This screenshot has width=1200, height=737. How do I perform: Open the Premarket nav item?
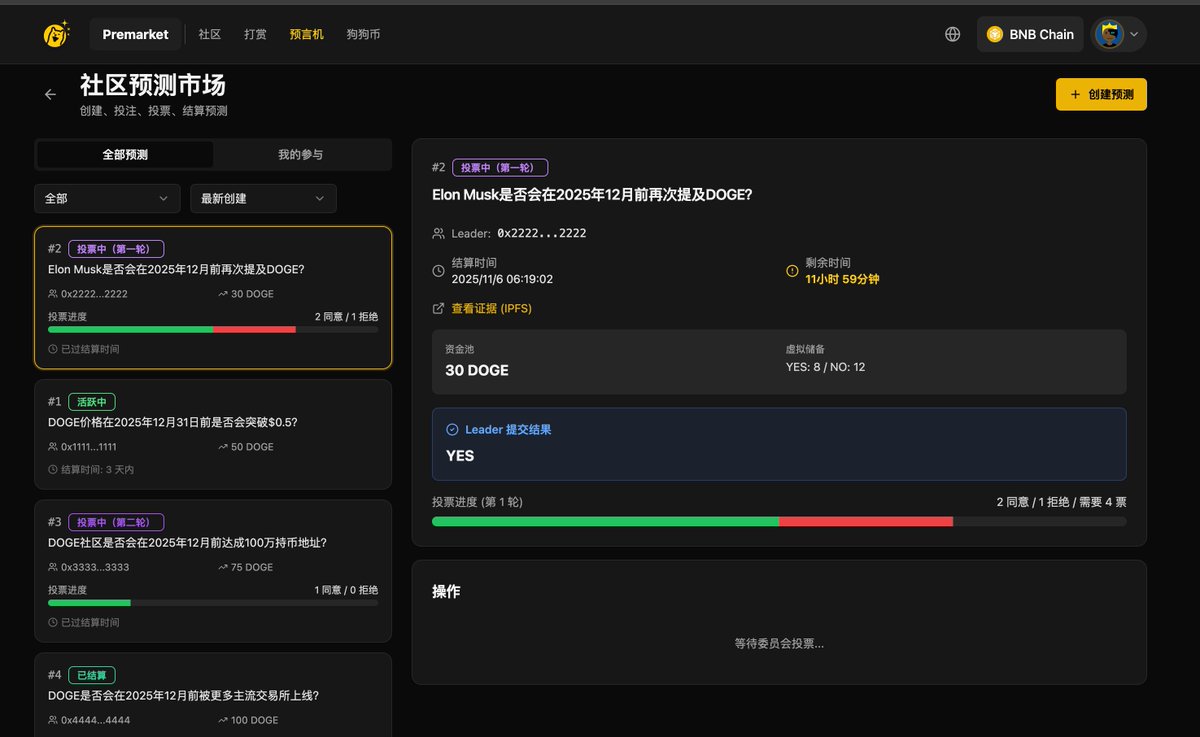pyautogui.click(x=135, y=34)
